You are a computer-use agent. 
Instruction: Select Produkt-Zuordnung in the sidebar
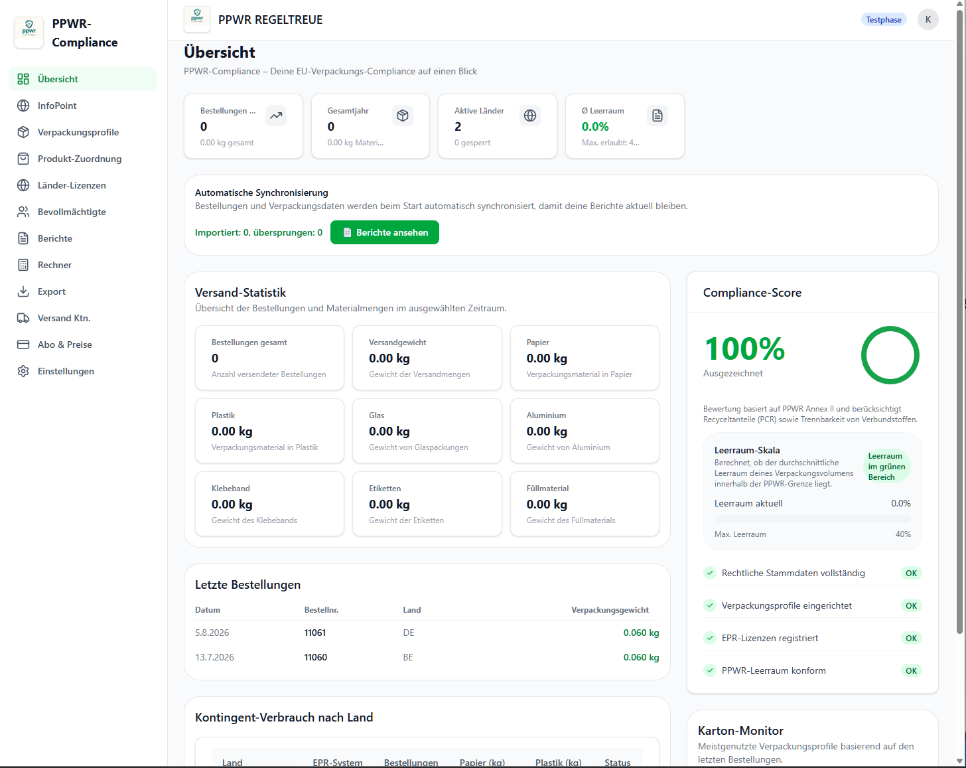83,158
